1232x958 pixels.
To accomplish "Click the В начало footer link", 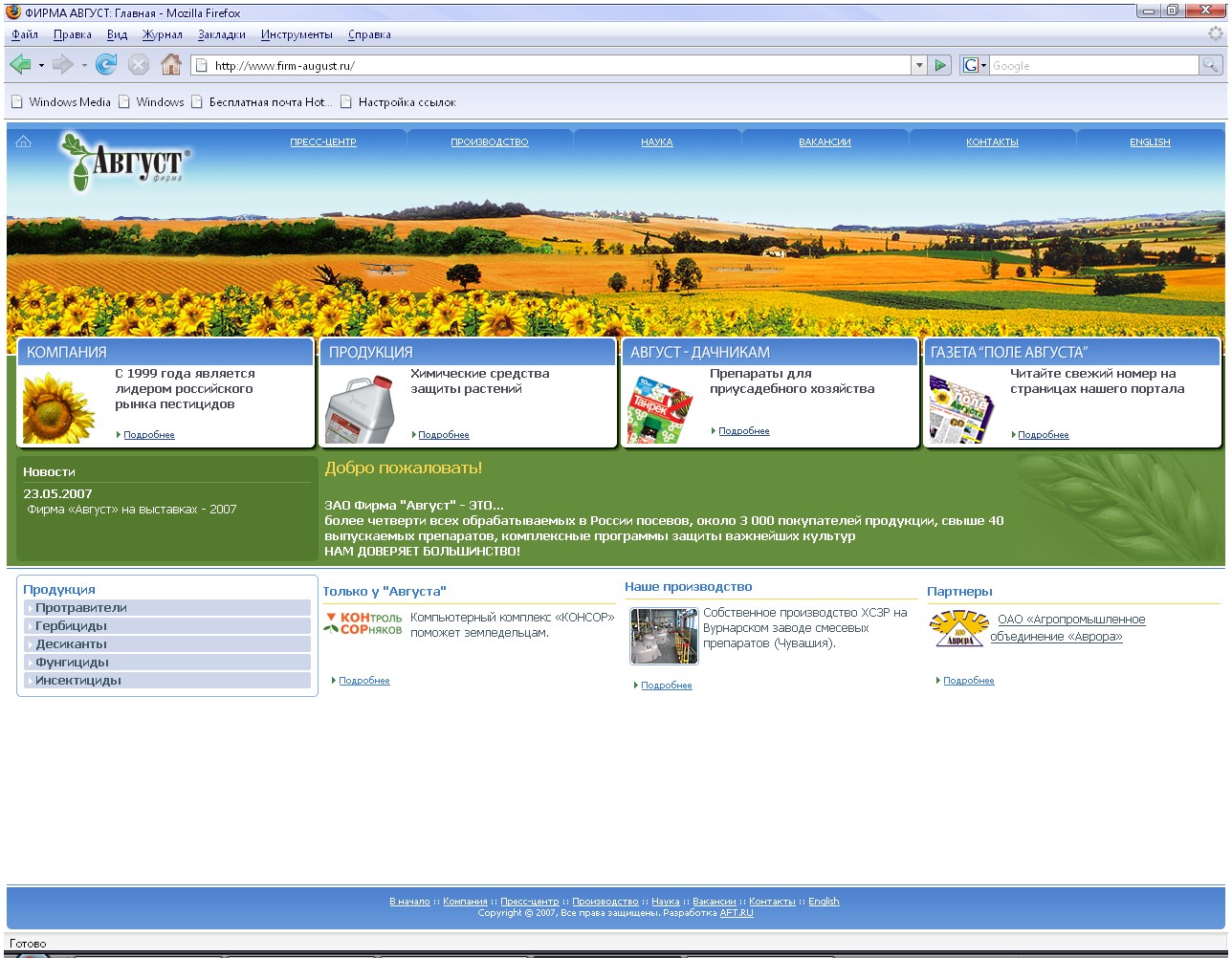I will pos(409,902).
